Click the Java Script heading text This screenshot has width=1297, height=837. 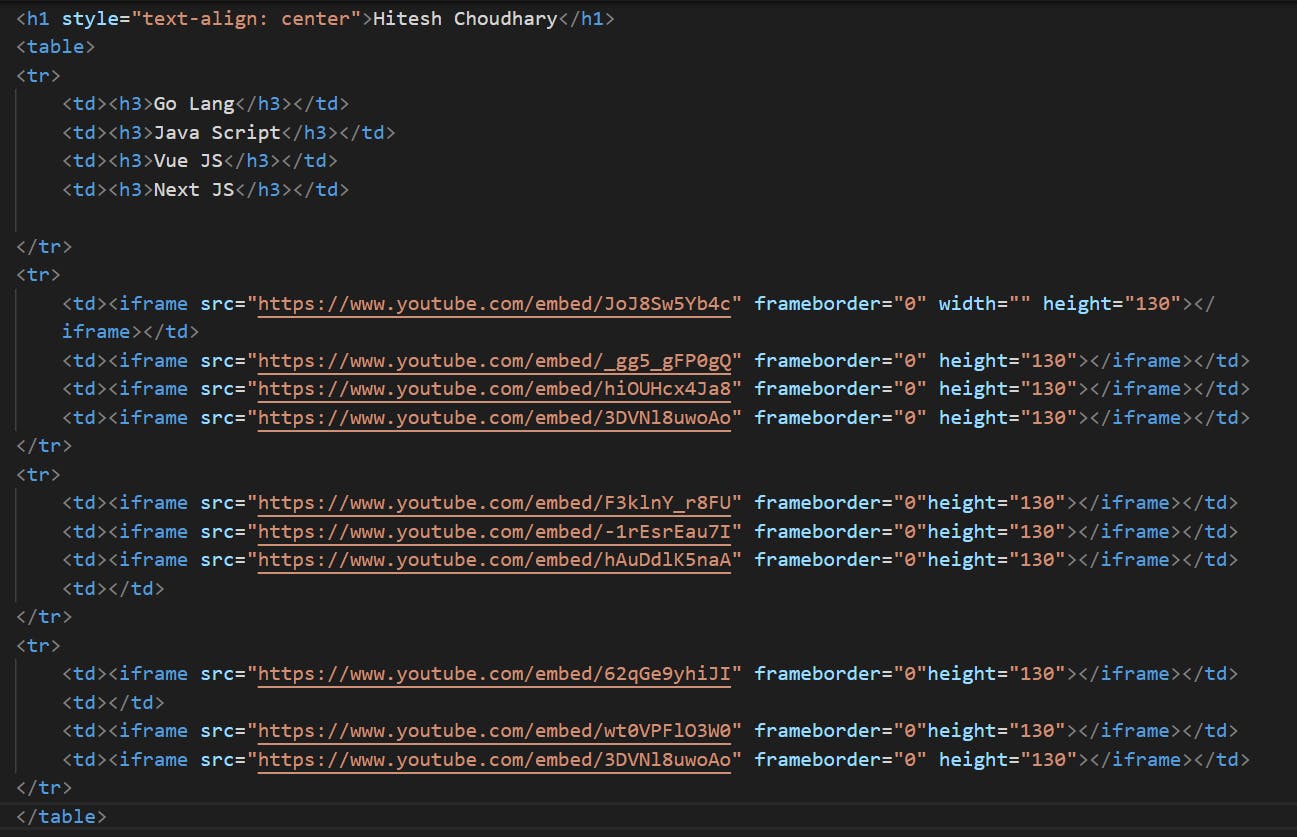(217, 132)
